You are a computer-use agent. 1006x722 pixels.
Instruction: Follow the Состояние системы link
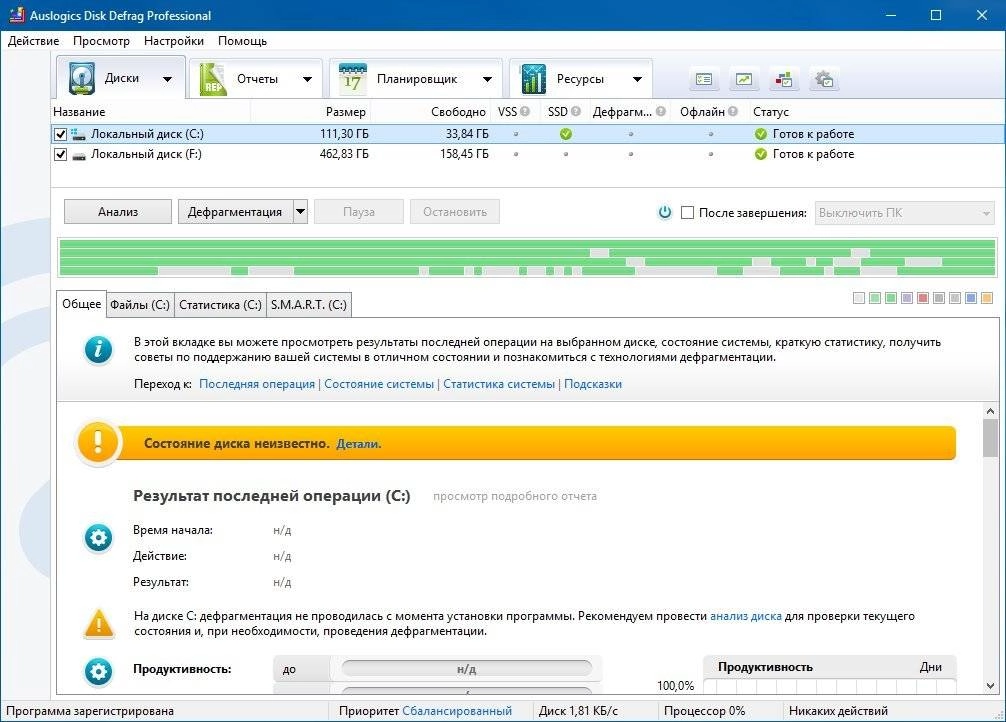(379, 384)
